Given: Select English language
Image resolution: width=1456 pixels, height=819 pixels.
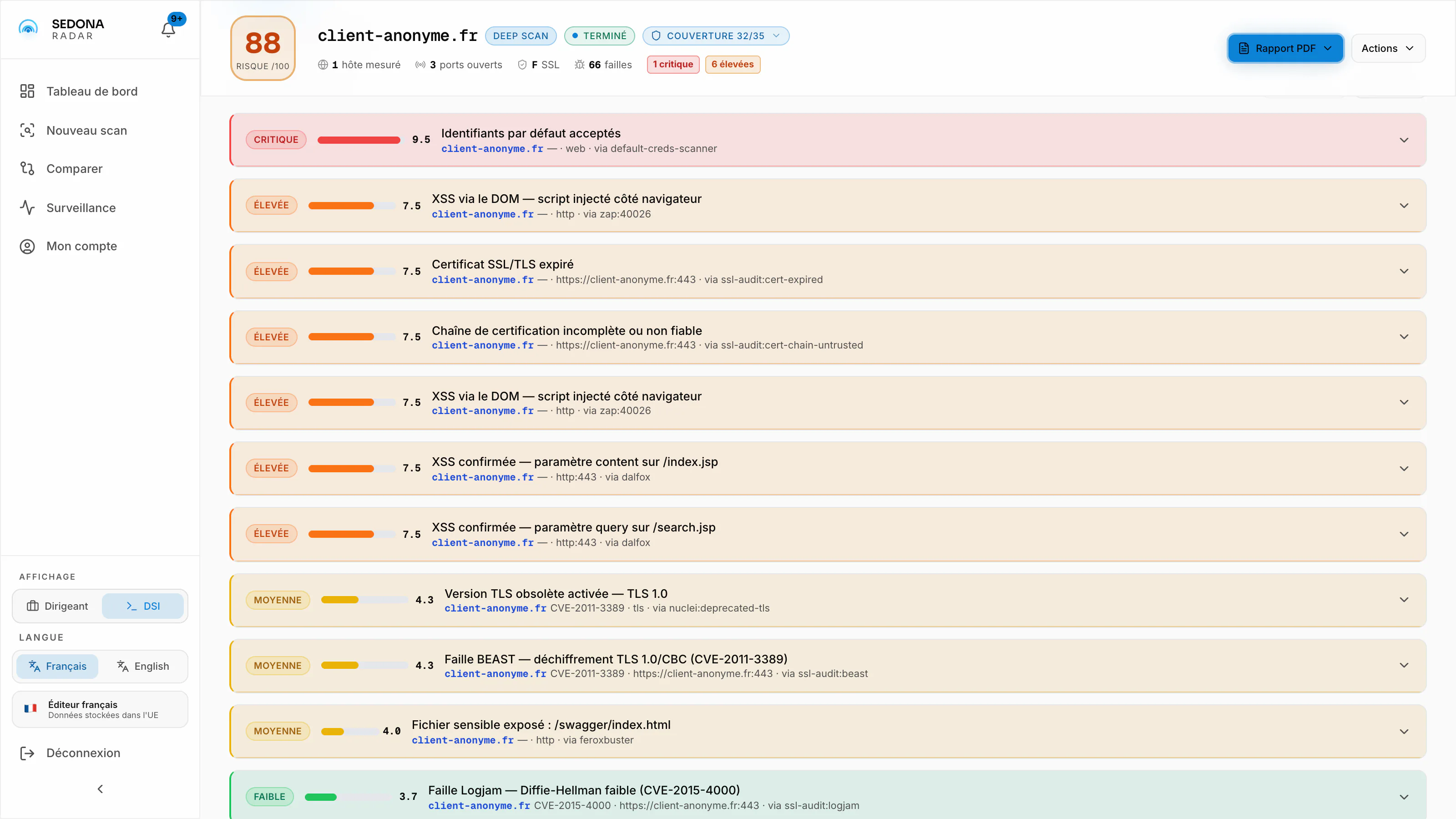Looking at the screenshot, I should point(143,666).
